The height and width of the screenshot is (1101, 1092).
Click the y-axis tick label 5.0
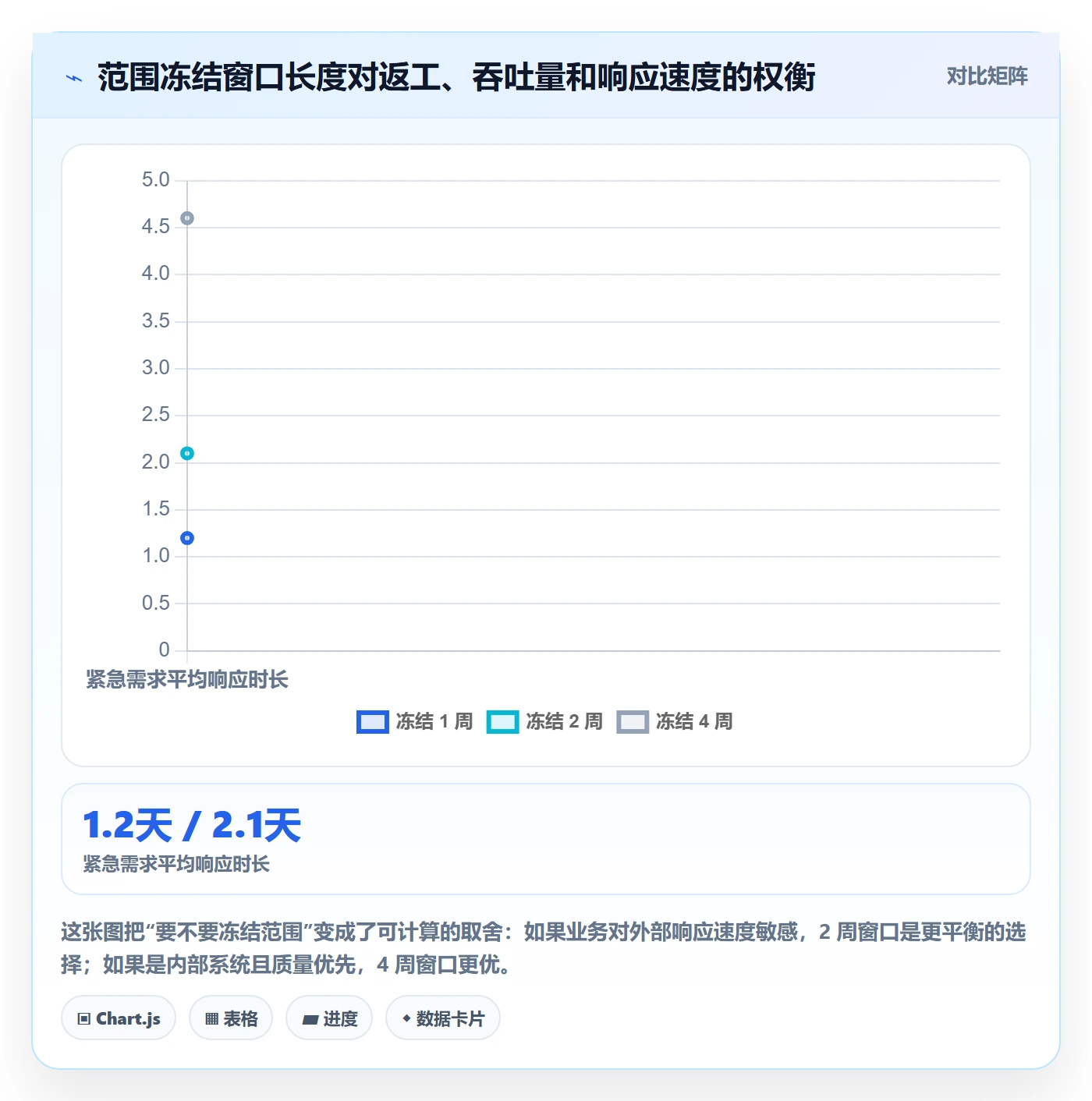point(155,180)
